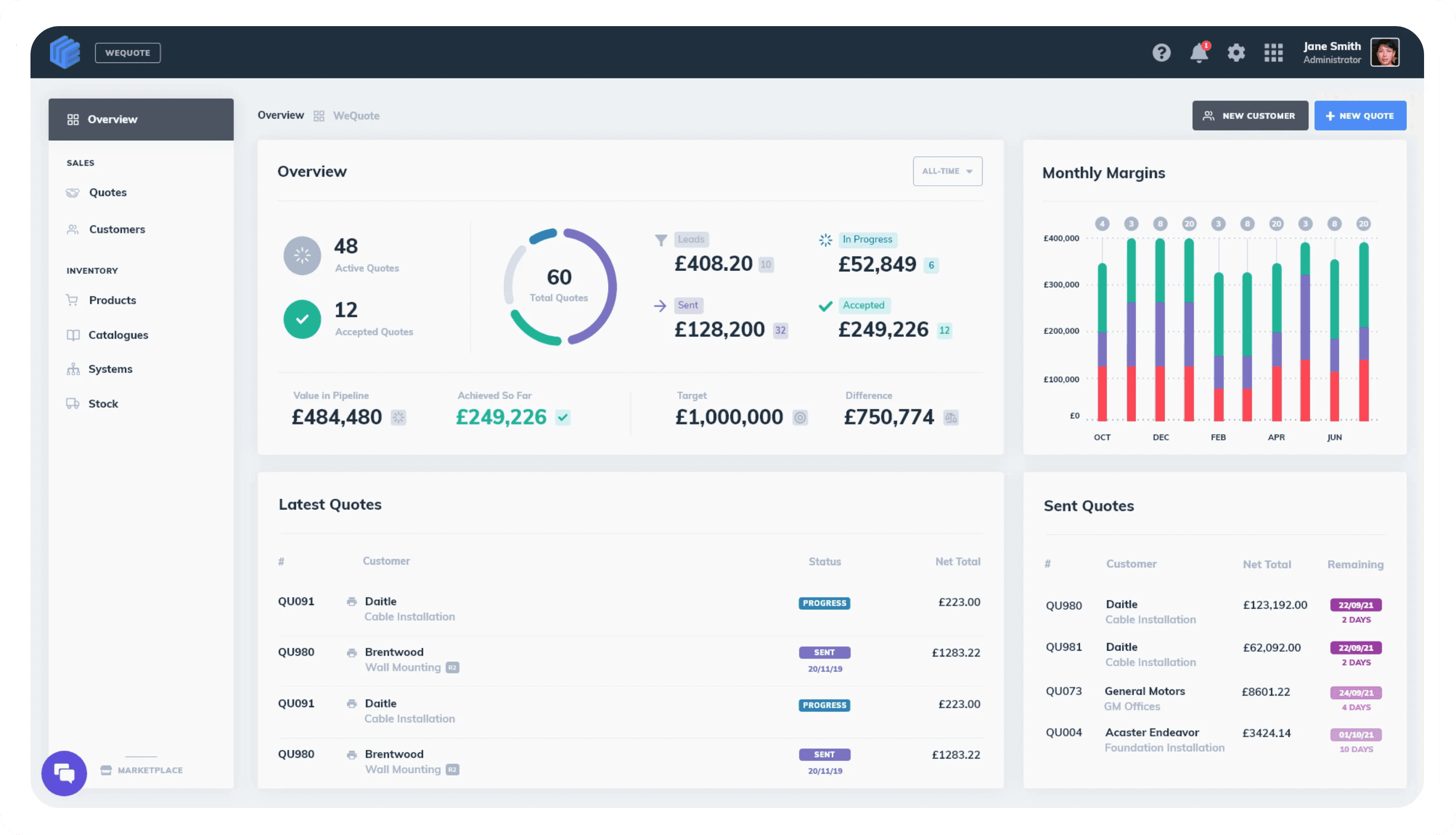Open the chat widget bubble
Image resolution: width=1456 pixels, height=835 pixels.
tap(64, 773)
